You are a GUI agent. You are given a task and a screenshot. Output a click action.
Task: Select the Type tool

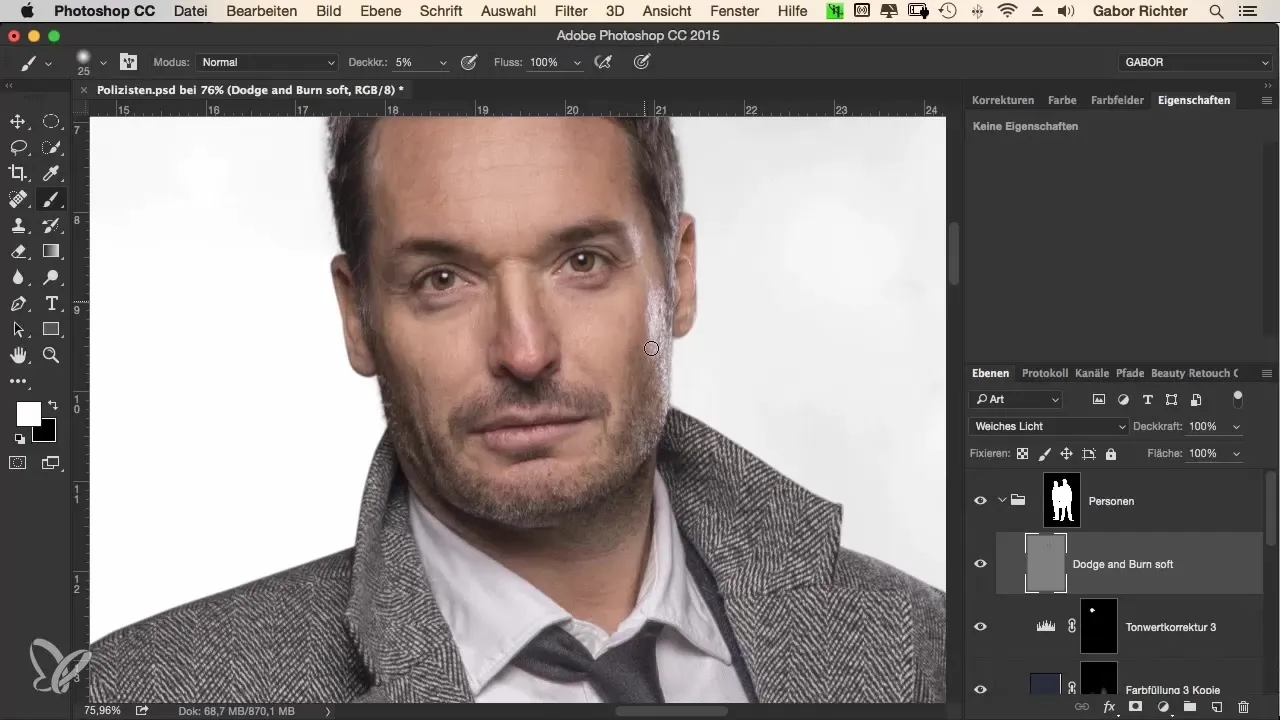(x=51, y=303)
